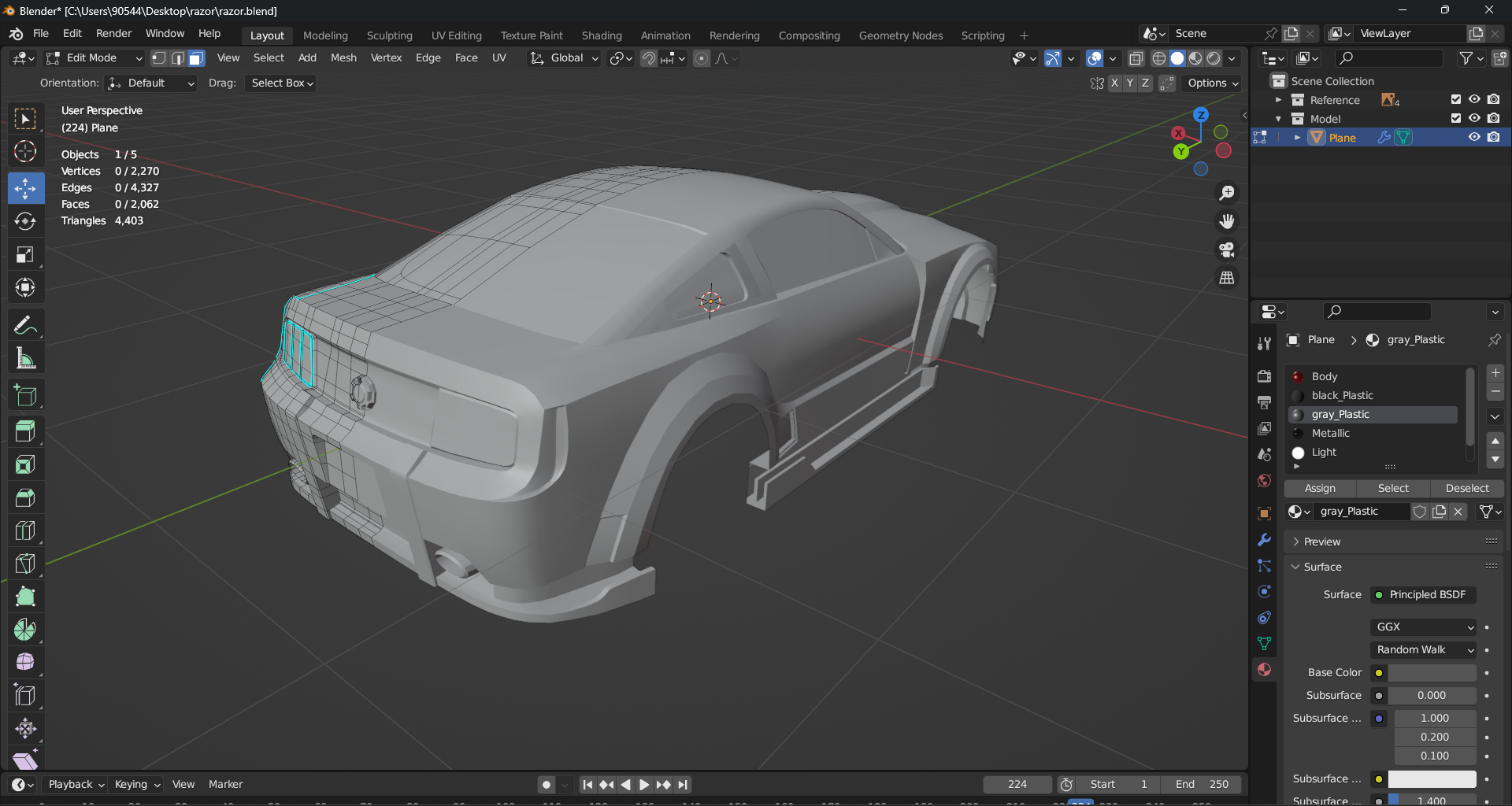Open the Default orientation dropdown
Viewport: 1512px width, 806px height.
[x=150, y=83]
